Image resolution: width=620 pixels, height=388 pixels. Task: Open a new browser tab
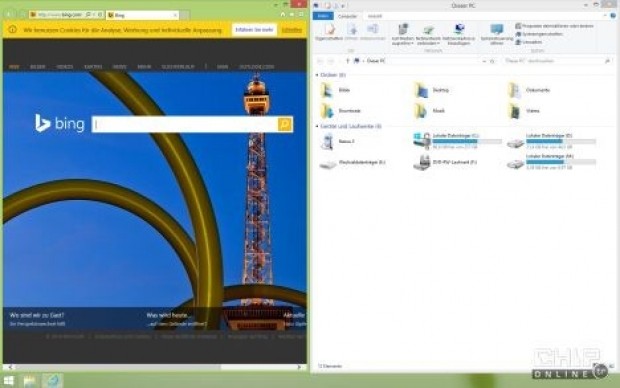tap(185, 15)
